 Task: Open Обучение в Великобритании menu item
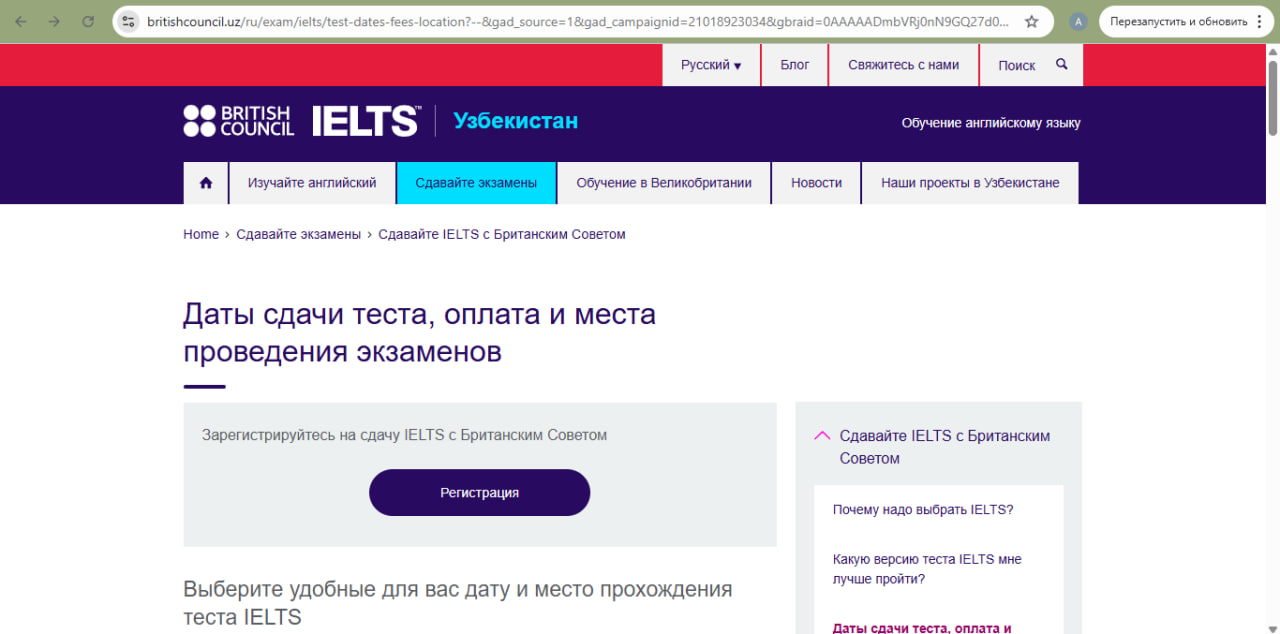(x=664, y=183)
